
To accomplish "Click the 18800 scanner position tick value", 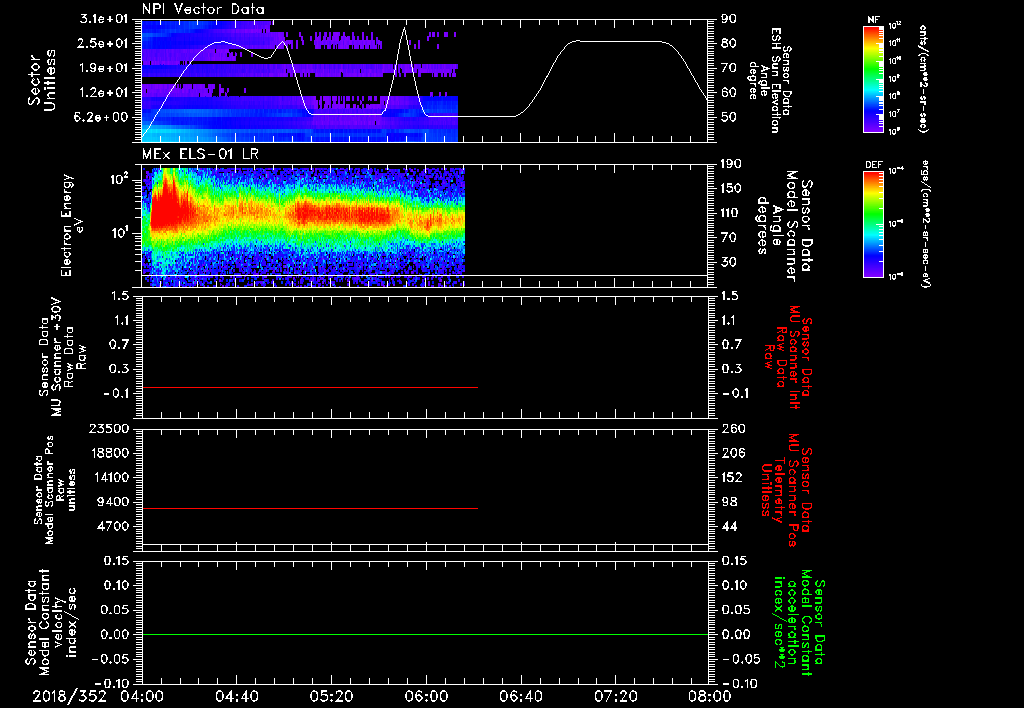I will coord(108,453).
